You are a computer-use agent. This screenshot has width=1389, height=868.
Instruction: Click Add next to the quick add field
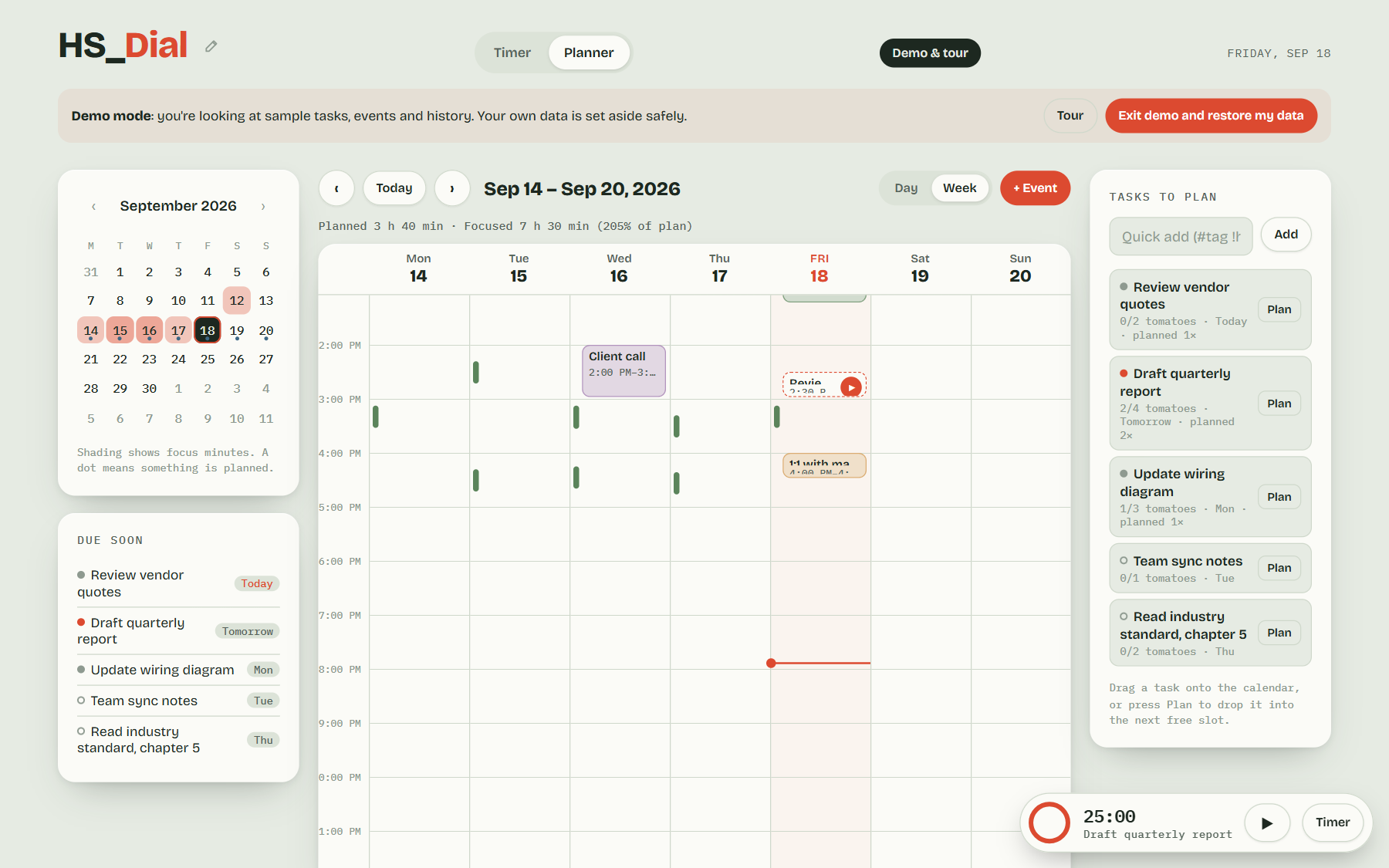tap(1286, 235)
